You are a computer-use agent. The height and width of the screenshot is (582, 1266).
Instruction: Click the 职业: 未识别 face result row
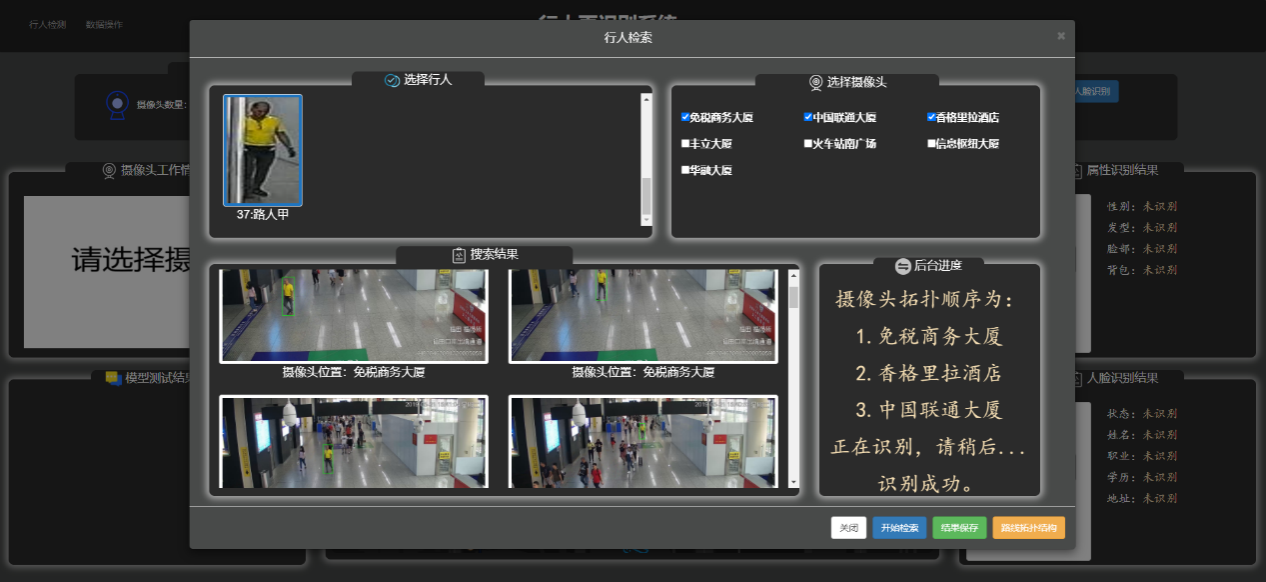1142,456
